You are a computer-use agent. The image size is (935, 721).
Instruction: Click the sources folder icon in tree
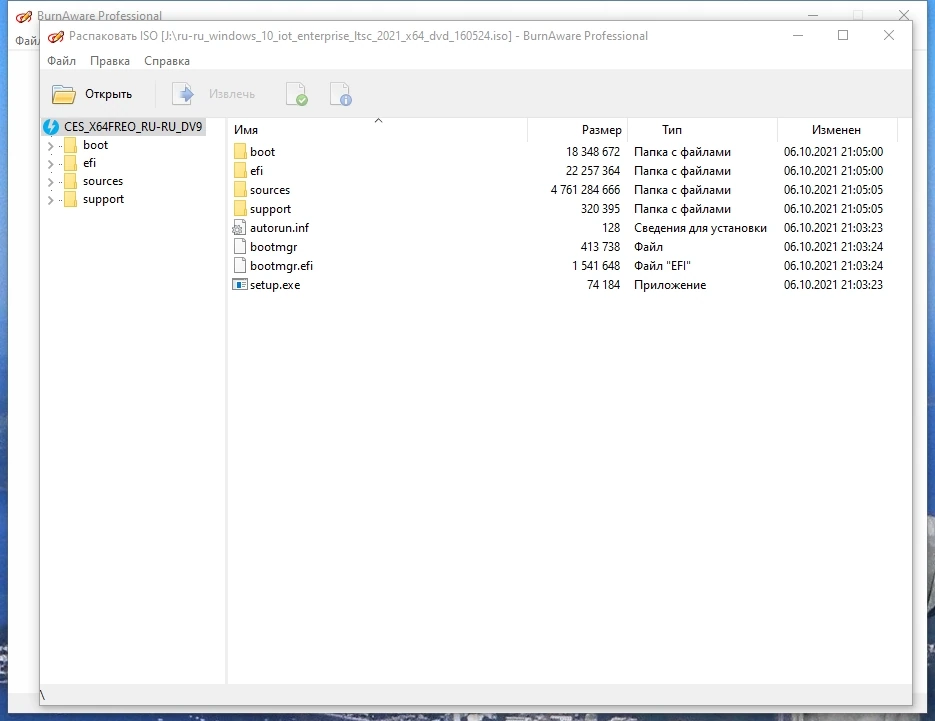[70, 181]
